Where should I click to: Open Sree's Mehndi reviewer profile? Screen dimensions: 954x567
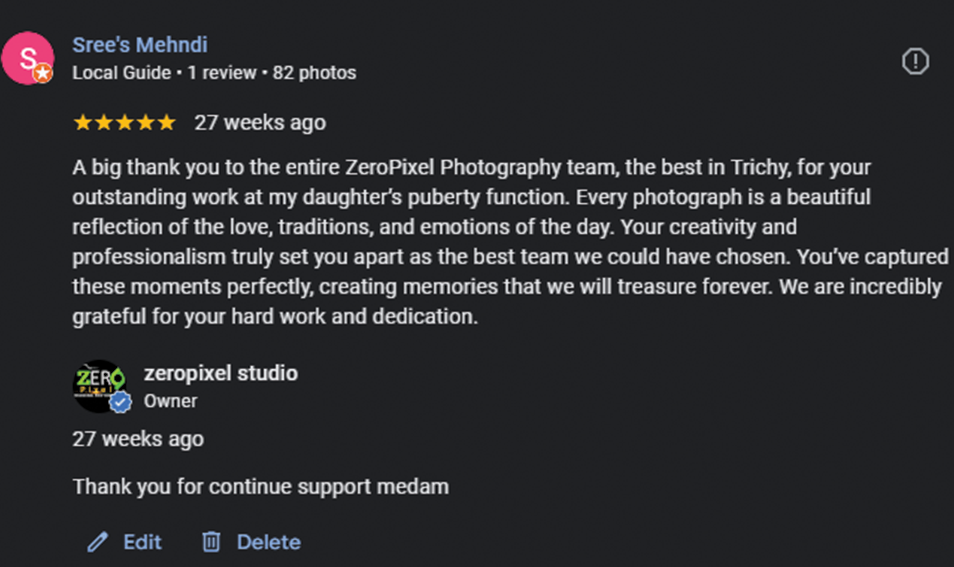[x=140, y=44]
